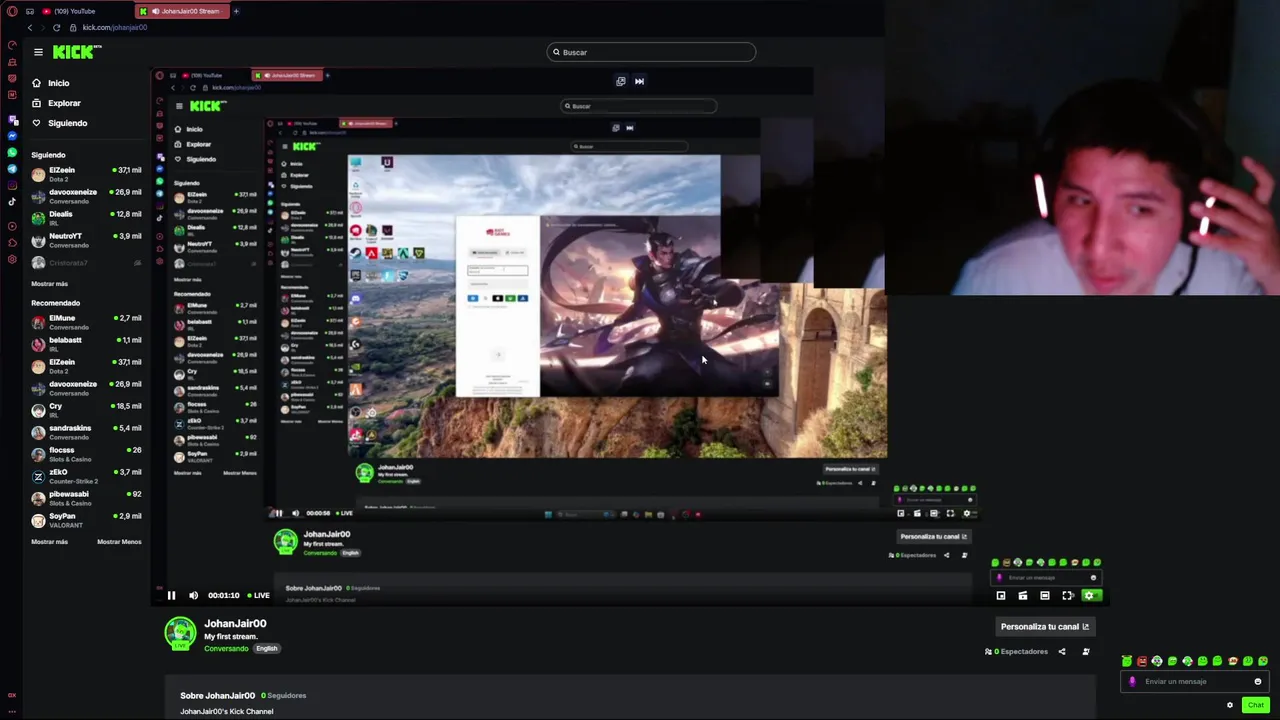1280x720 pixels.
Task: Expand Recomendado list with Mostrar más
Action: click(x=50, y=542)
